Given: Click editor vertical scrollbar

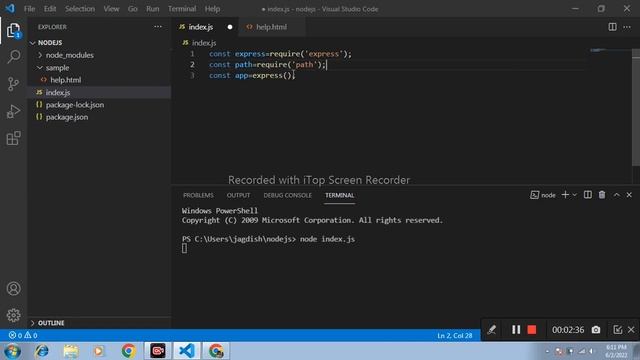Looking at the screenshot, I should [x=636, y=108].
